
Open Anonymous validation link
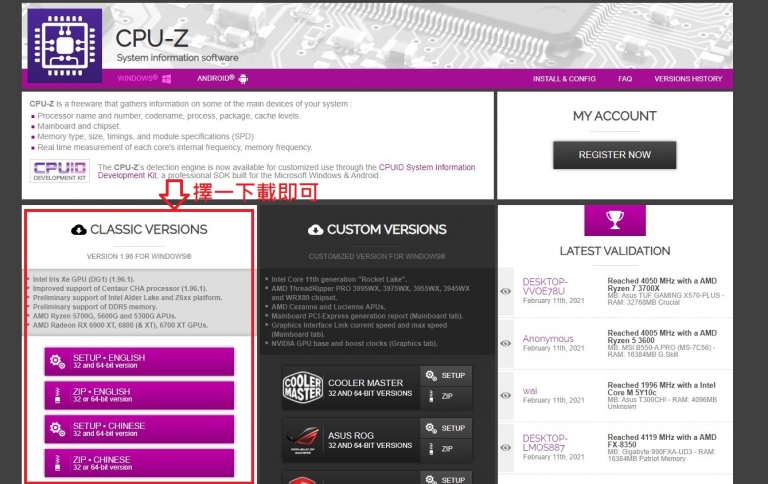pos(548,339)
